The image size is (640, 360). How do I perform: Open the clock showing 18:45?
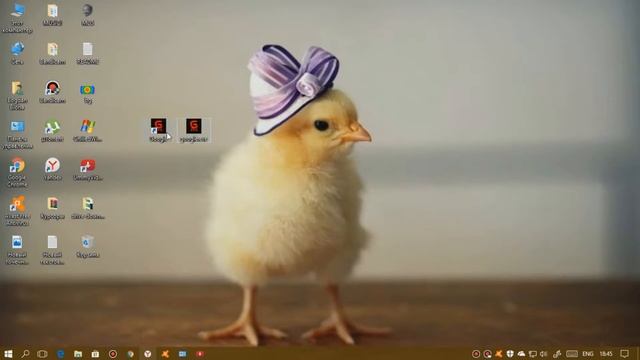[606, 353]
